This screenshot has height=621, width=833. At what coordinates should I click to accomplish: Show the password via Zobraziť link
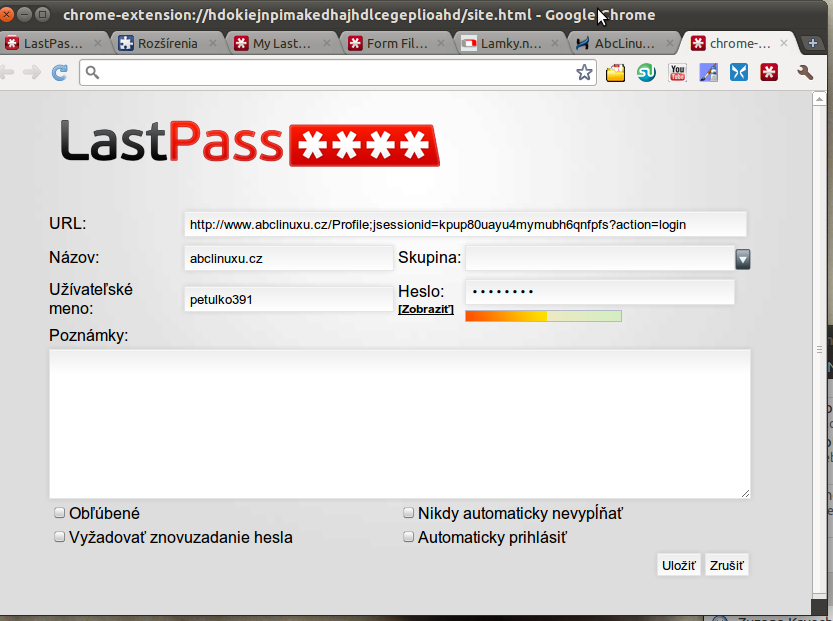tap(426, 309)
